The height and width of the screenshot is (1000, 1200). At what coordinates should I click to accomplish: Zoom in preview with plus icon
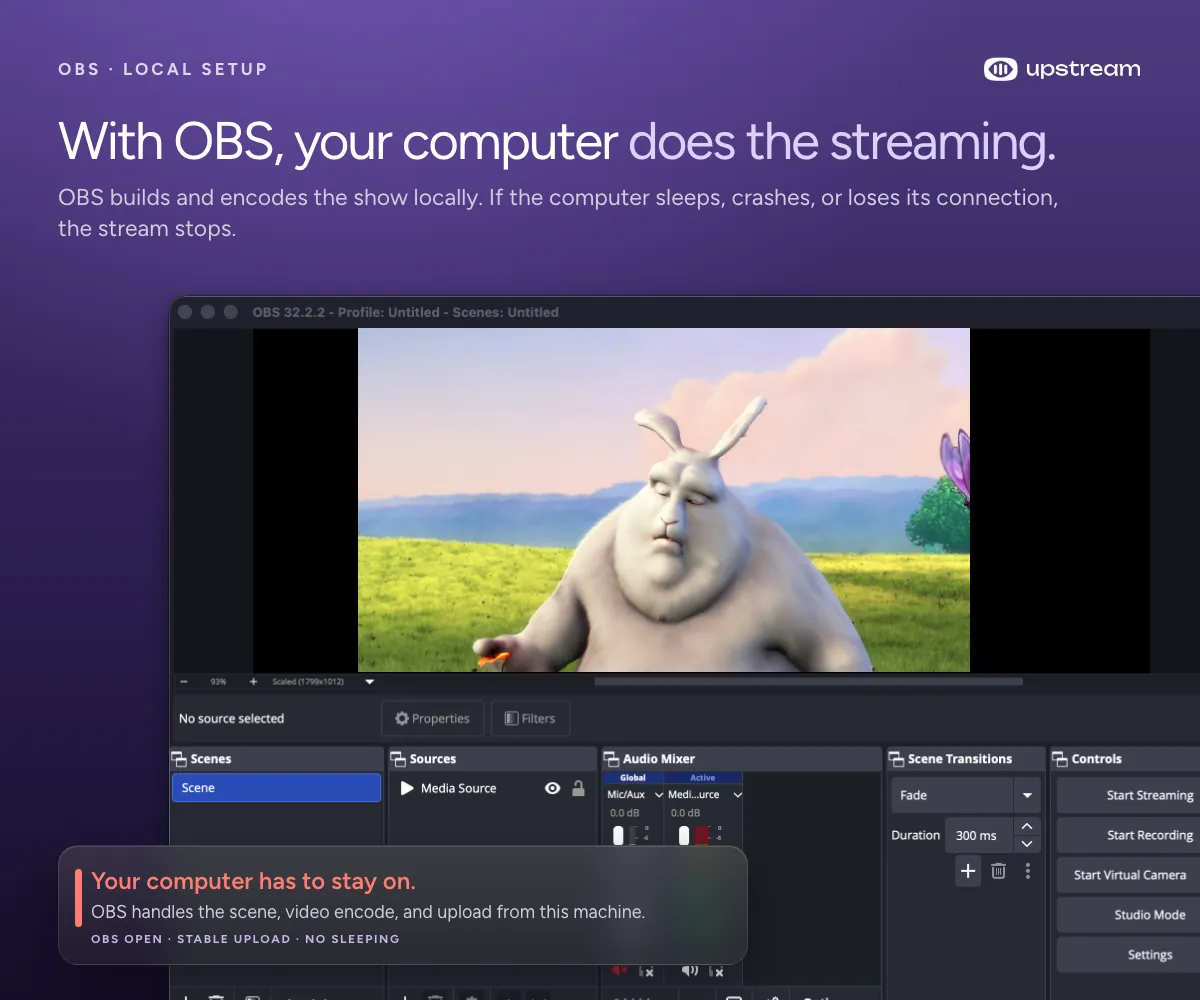[253, 681]
